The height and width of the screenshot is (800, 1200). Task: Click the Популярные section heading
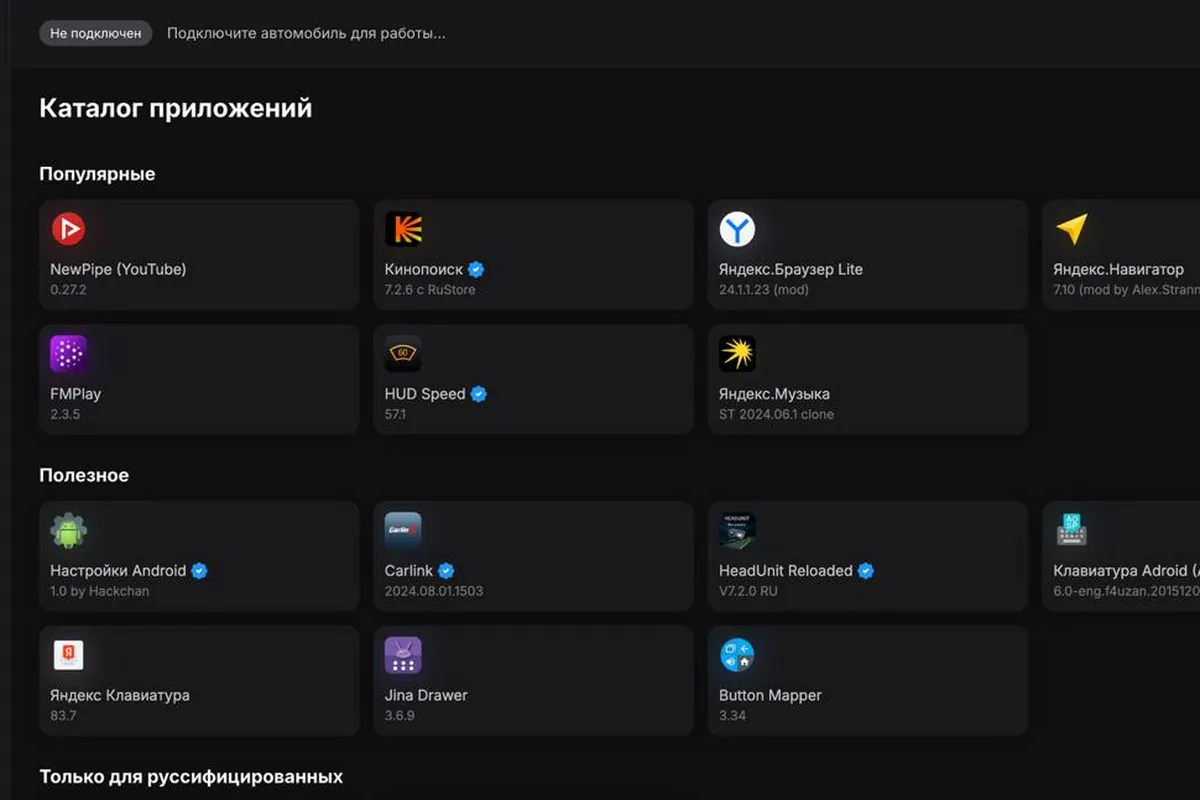pyautogui.click(x=97, y=174)
